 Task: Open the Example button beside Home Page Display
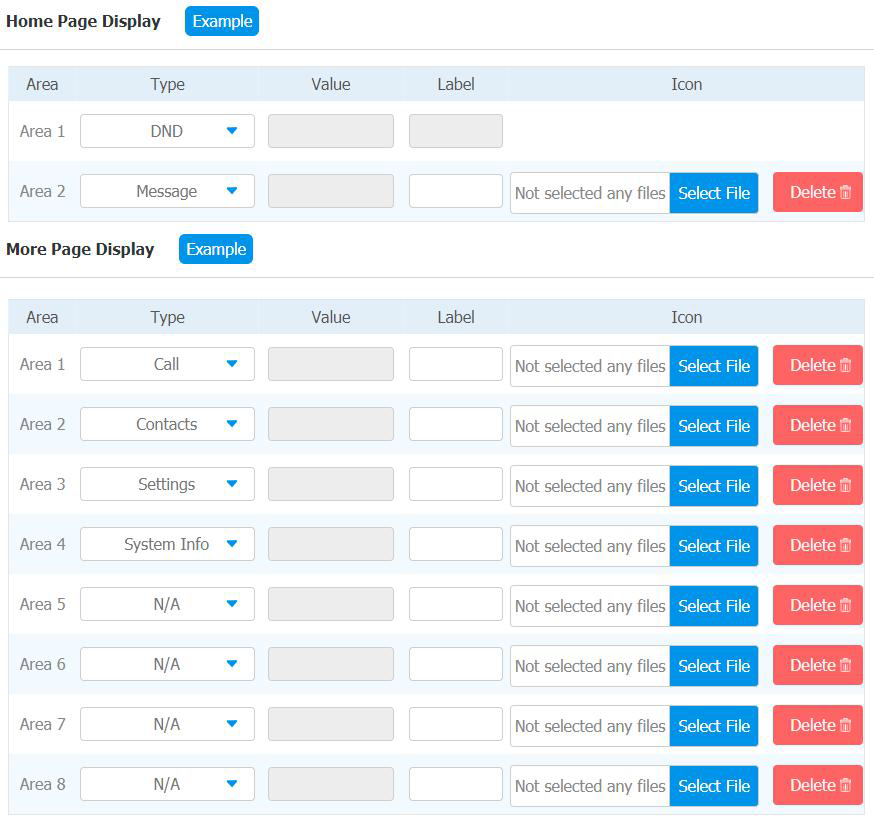[222, 21]
